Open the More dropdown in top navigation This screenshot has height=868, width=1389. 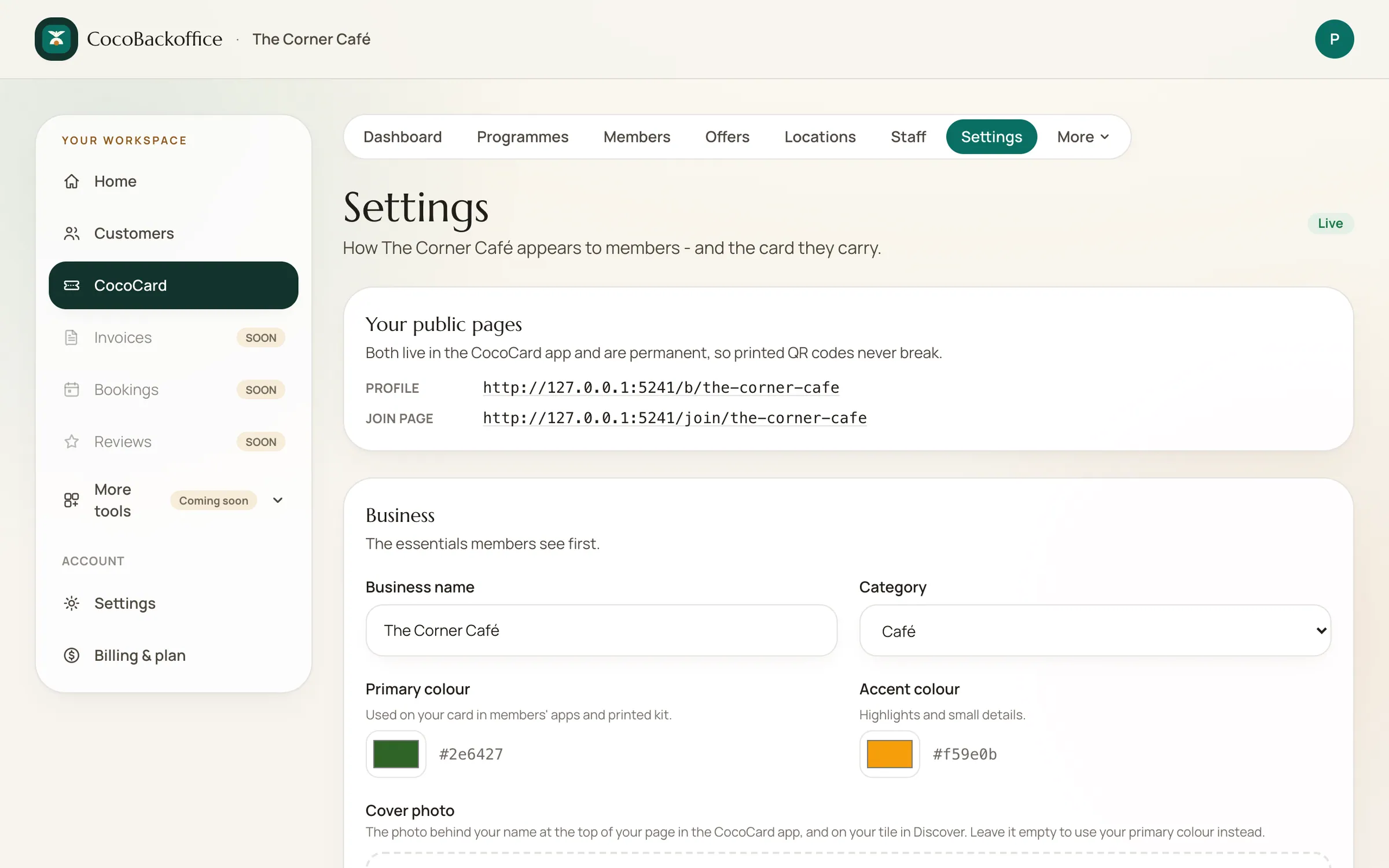[x=1083, y=137]
